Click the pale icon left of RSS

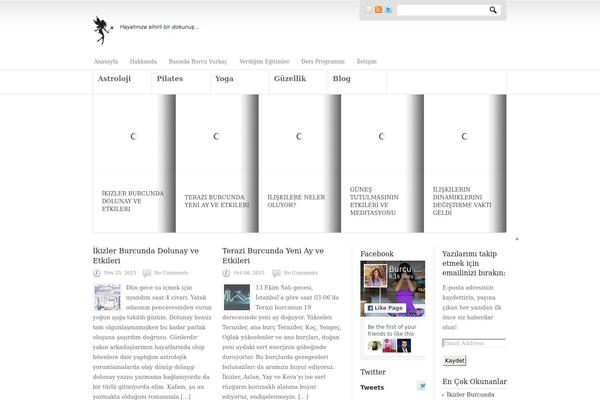(368, 10)
